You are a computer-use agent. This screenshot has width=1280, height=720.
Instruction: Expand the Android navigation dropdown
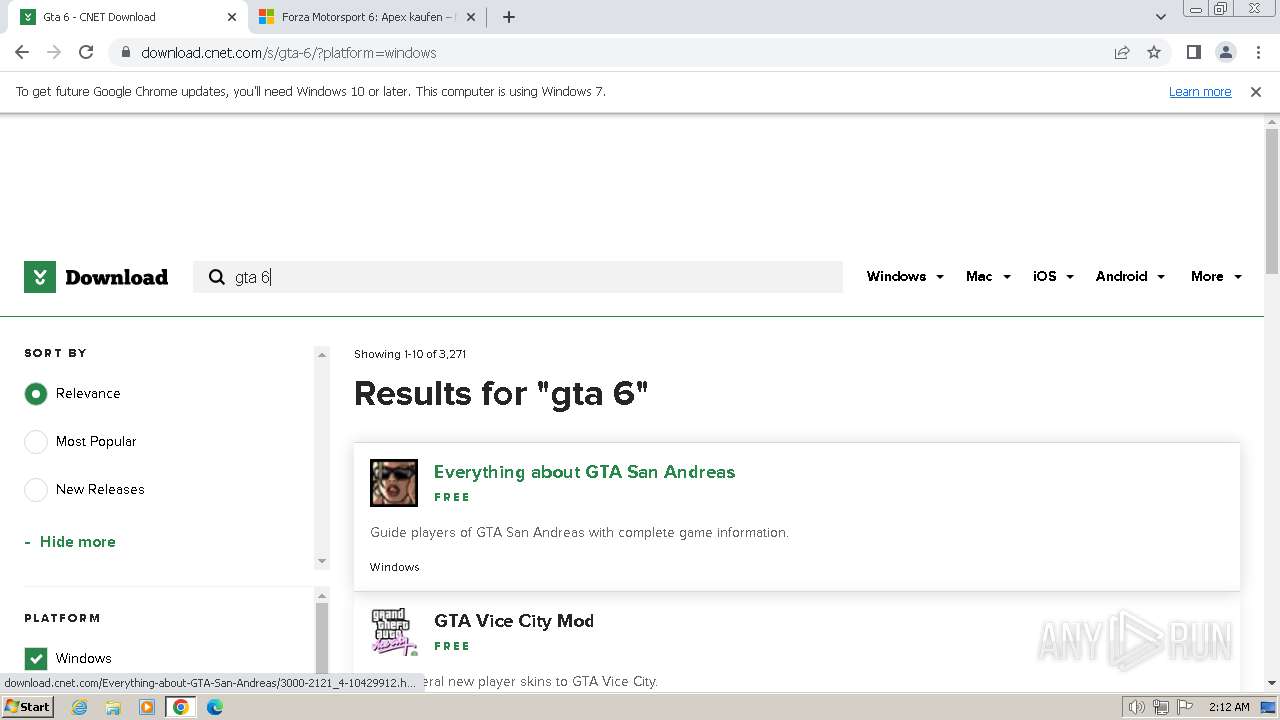(1130, 277)
